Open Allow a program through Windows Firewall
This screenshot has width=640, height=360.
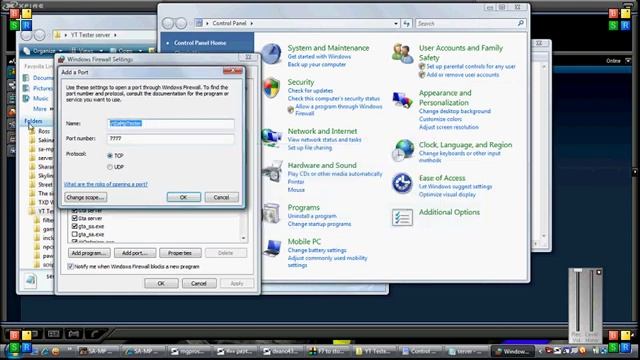coord(339,109)
